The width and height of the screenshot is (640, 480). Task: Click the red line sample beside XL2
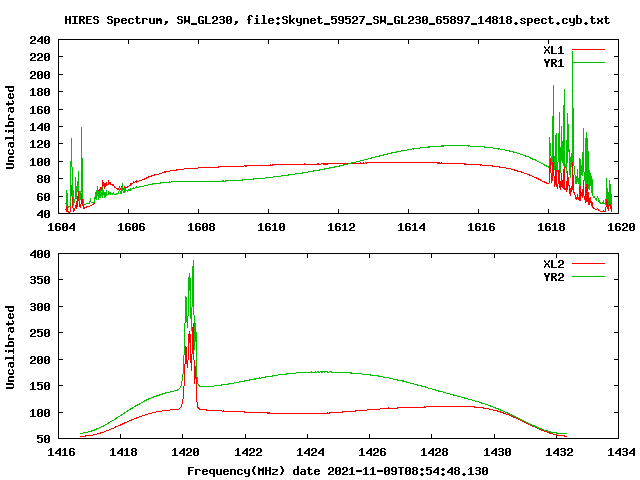[x=588, y=264]
